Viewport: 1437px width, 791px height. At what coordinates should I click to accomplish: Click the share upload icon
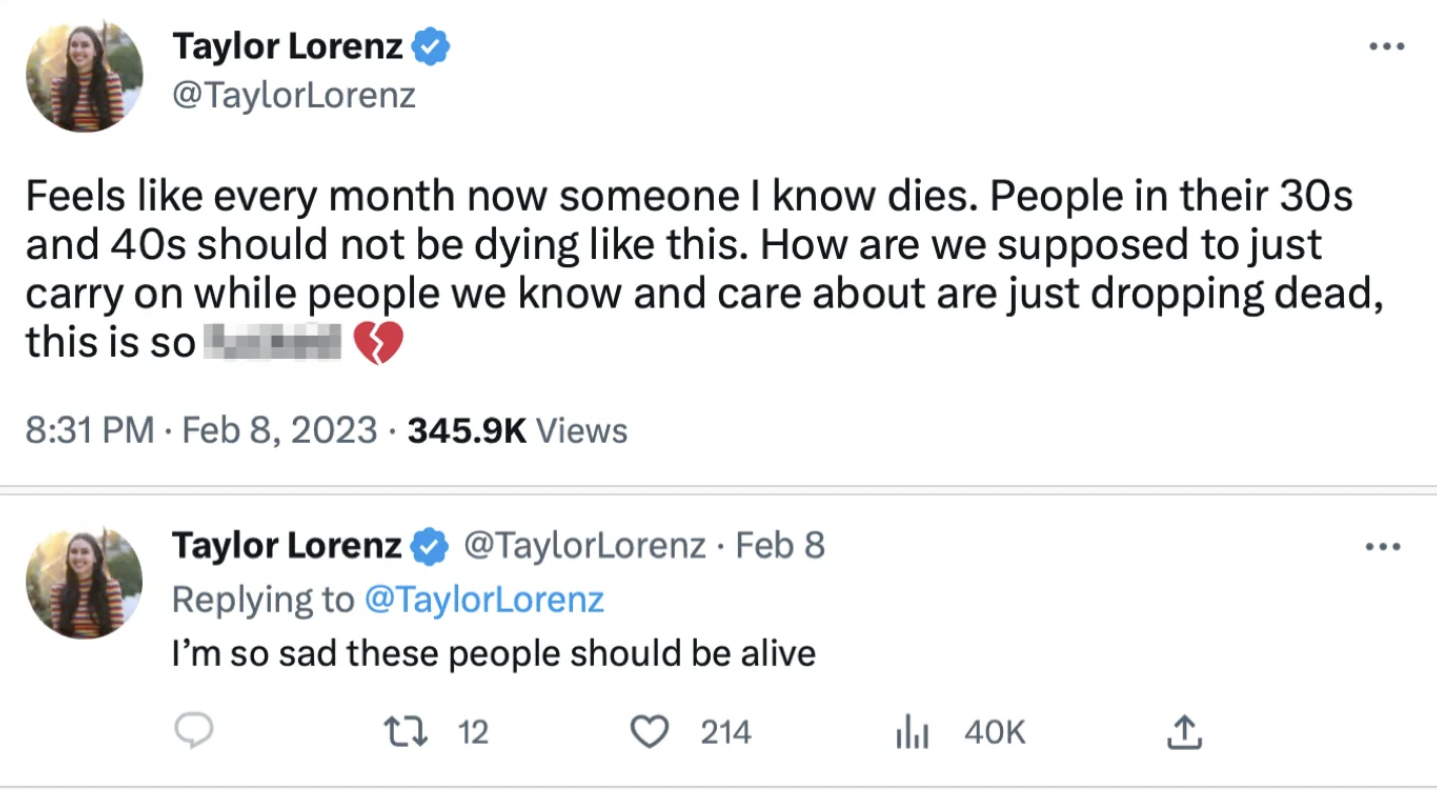coord(1185,733)
